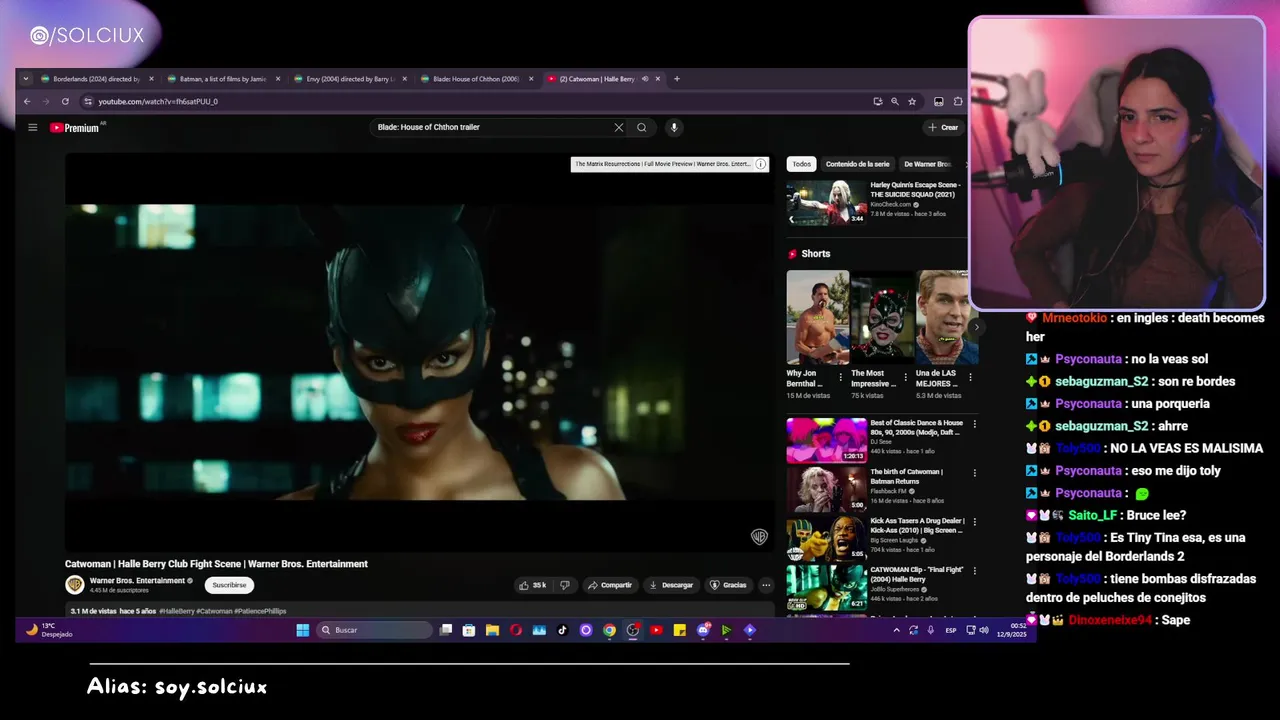Start voice search with microphone icon
The image size is (1280, 720).
(x=674, y=127)
